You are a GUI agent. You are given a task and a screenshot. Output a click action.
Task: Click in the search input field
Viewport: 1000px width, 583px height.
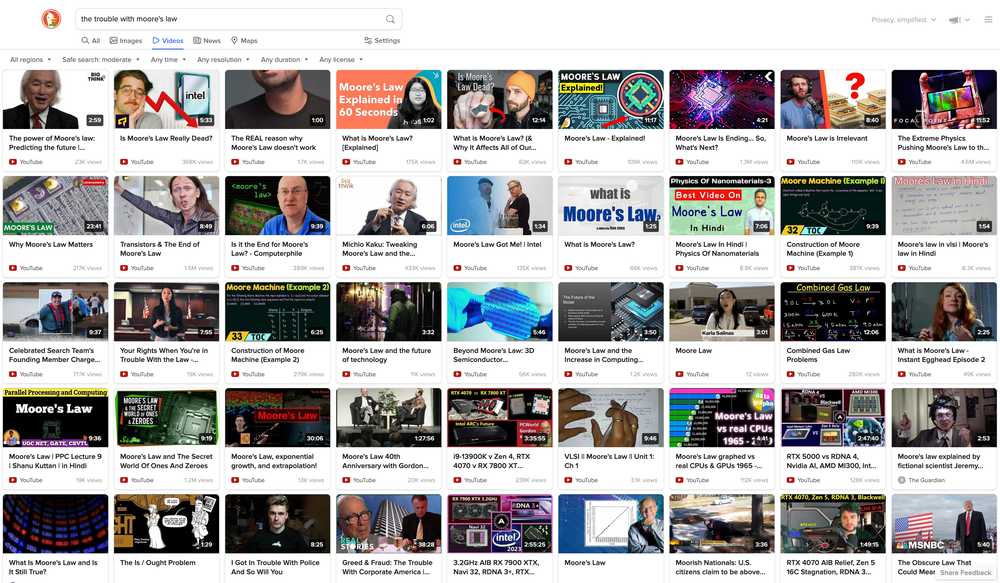pos(230,19)
